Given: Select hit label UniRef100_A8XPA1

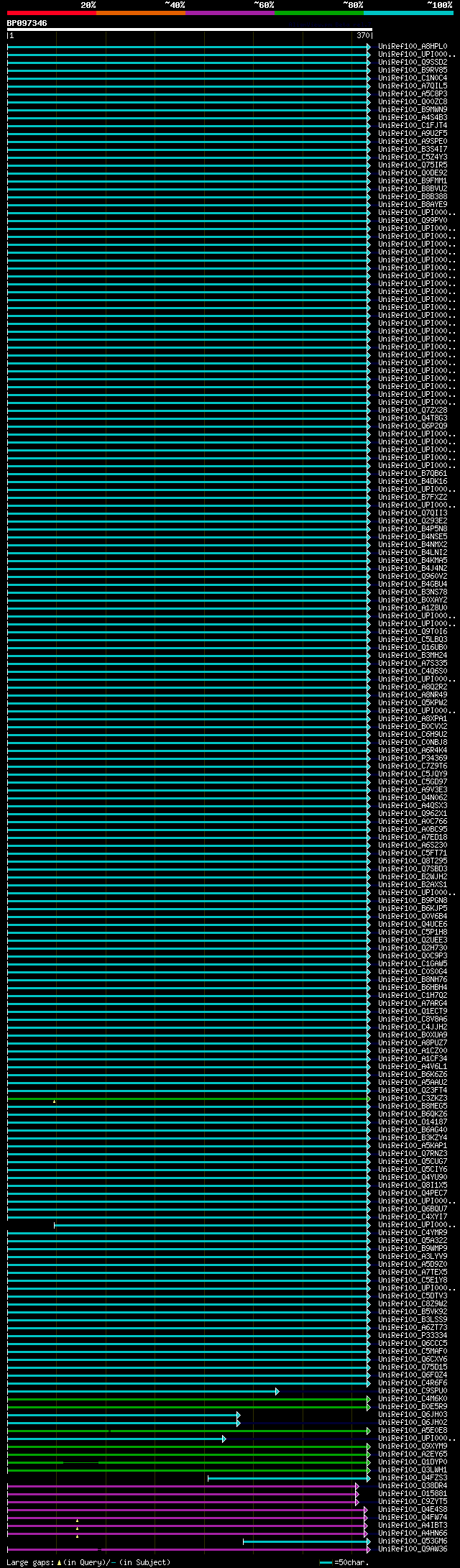Looking at the screenshot, I should (x=413, y=719).
